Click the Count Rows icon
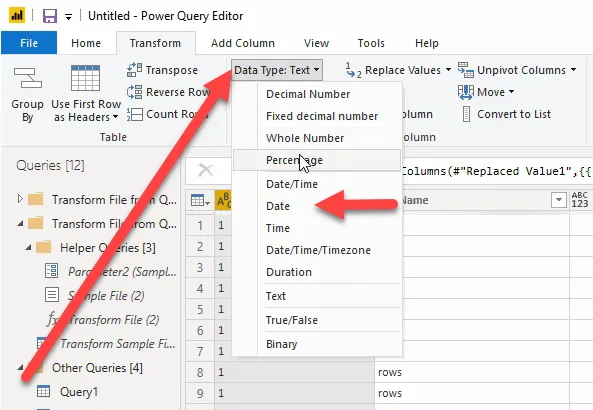593x410 pixels. pos(134,114)
